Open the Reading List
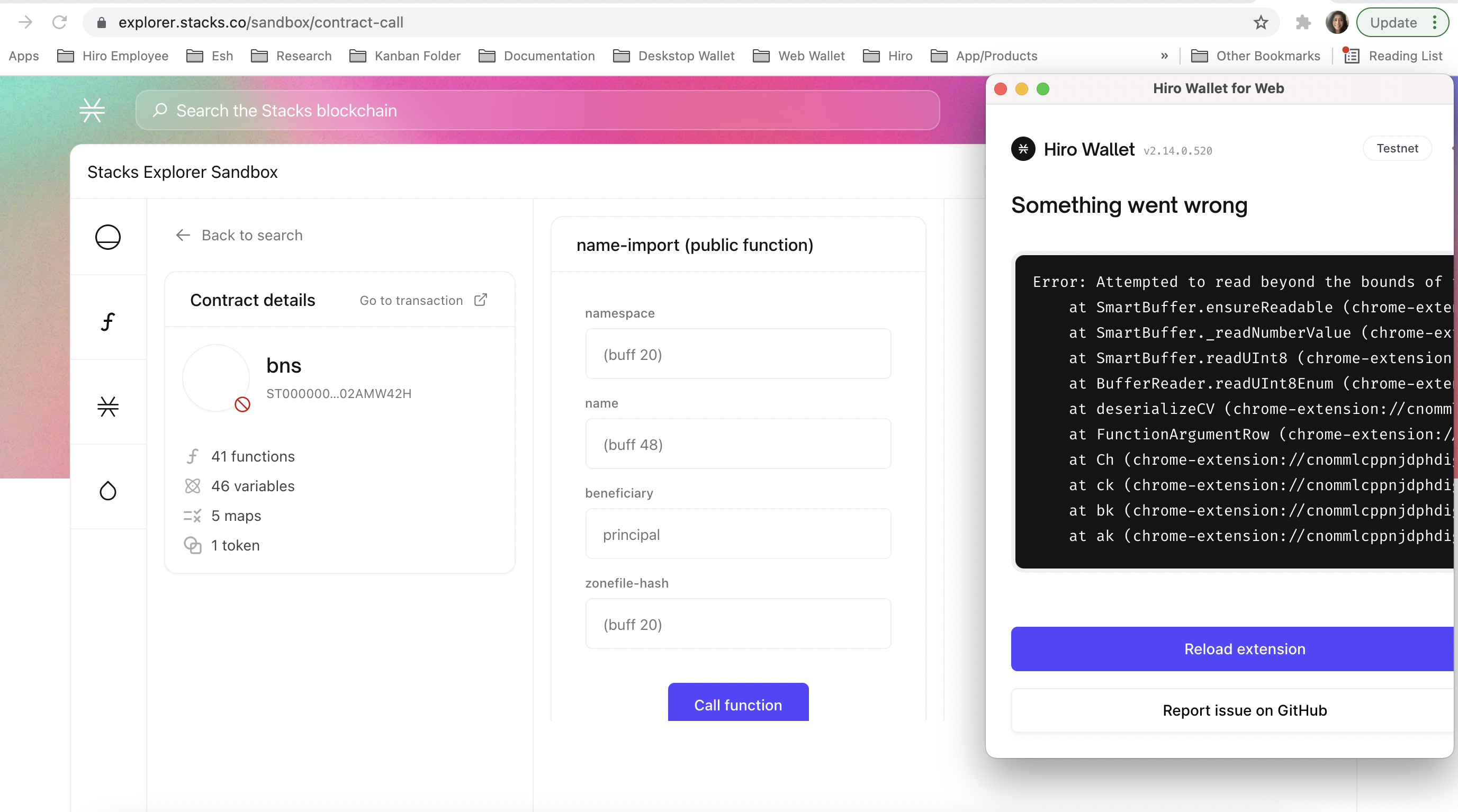 pos(1393,56)
